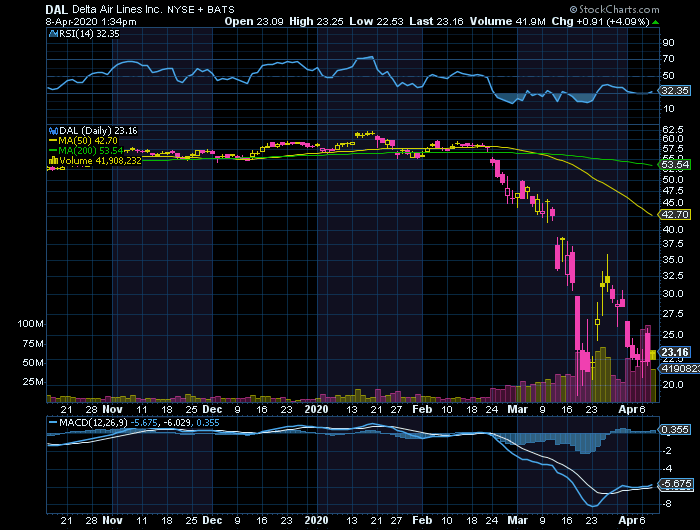Viewport: 700px width, 530px height.
Task: Click the Open 23.09 value
Action: 254,21
